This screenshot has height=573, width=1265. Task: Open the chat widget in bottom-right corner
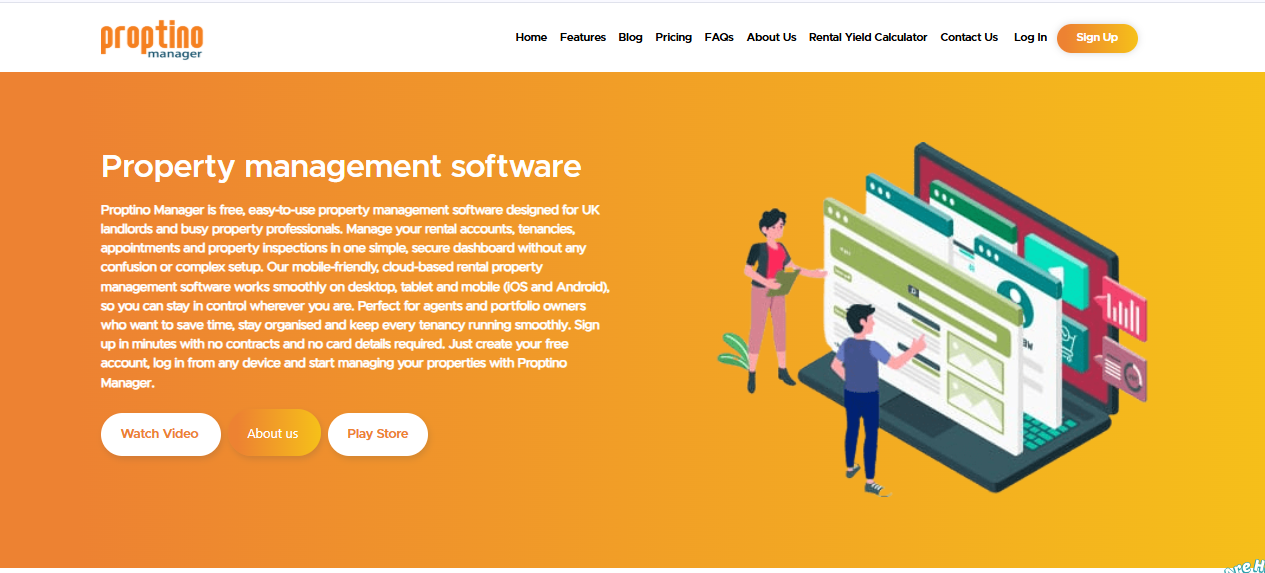(x=1243, y=563)
